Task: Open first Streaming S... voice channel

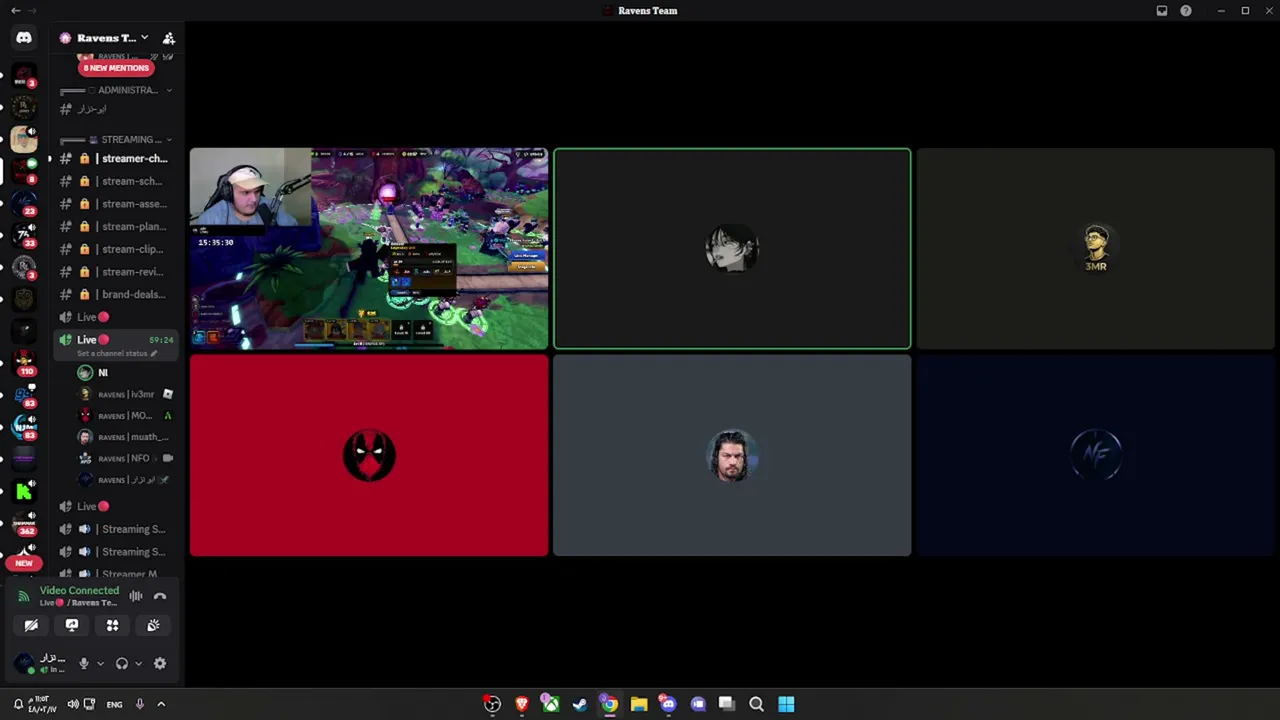Action: point(116,529)
